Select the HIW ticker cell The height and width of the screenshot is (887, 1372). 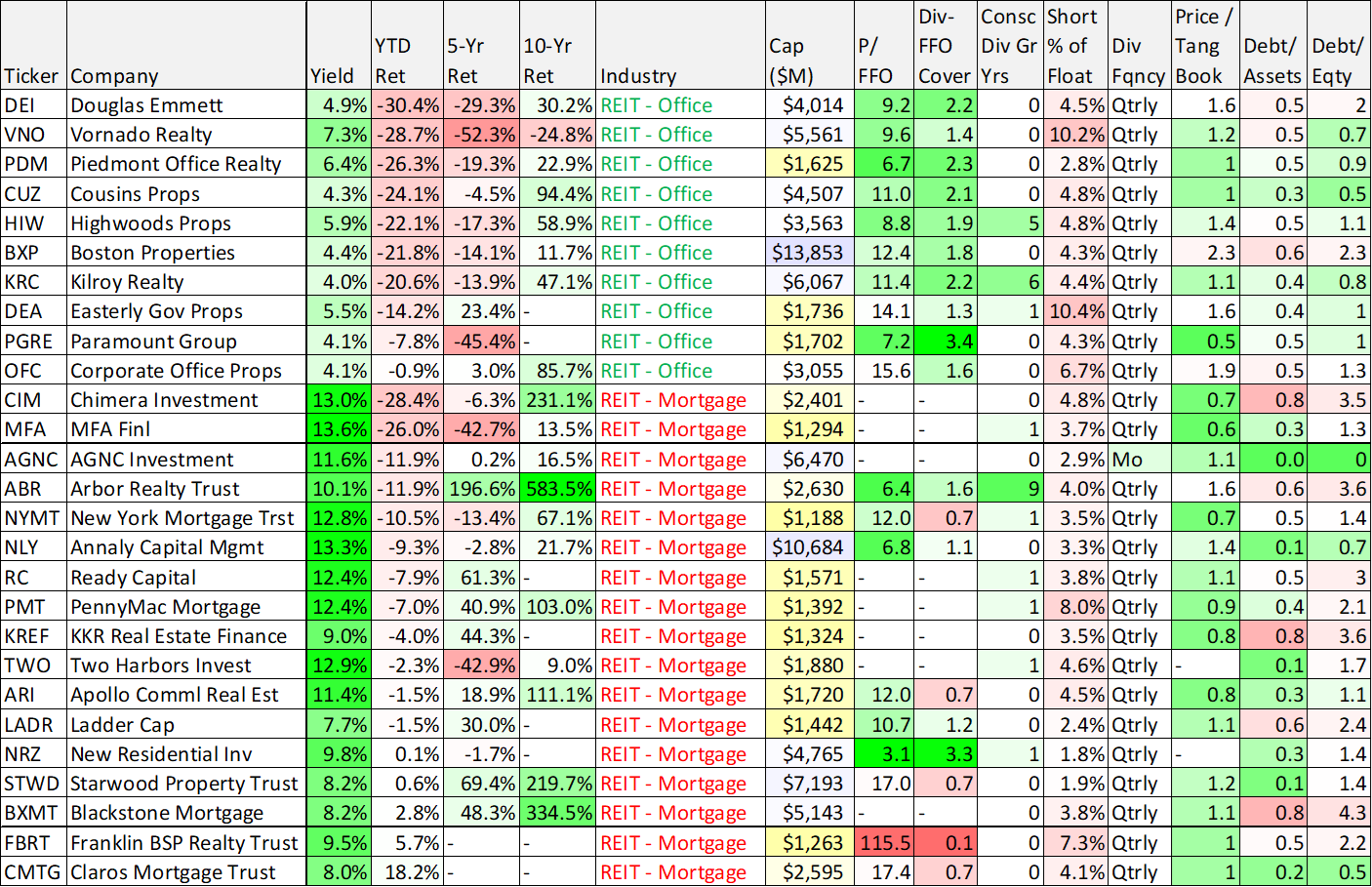(34, 223)
